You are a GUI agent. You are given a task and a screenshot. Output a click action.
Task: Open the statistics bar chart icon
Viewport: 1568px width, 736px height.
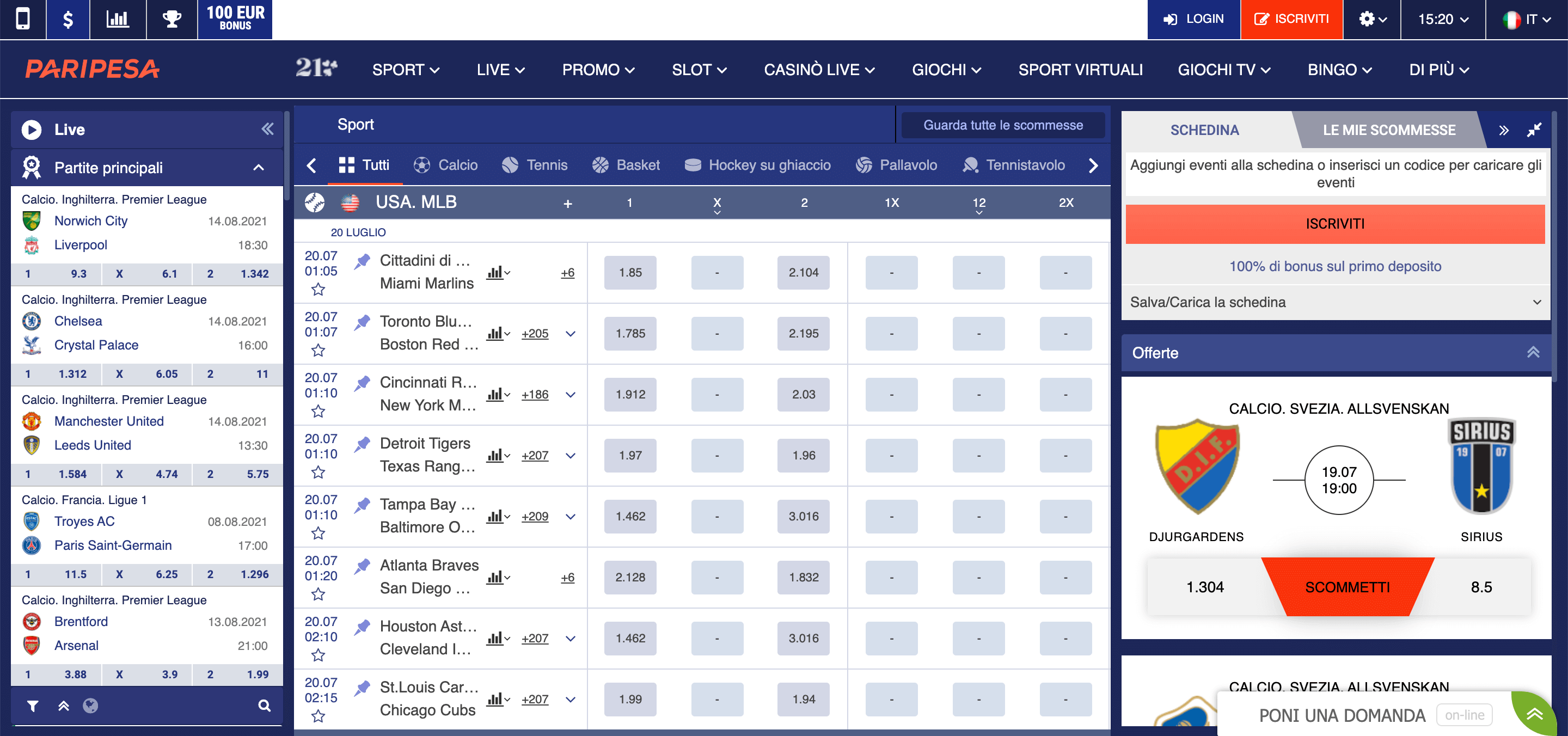pos(118,19)
